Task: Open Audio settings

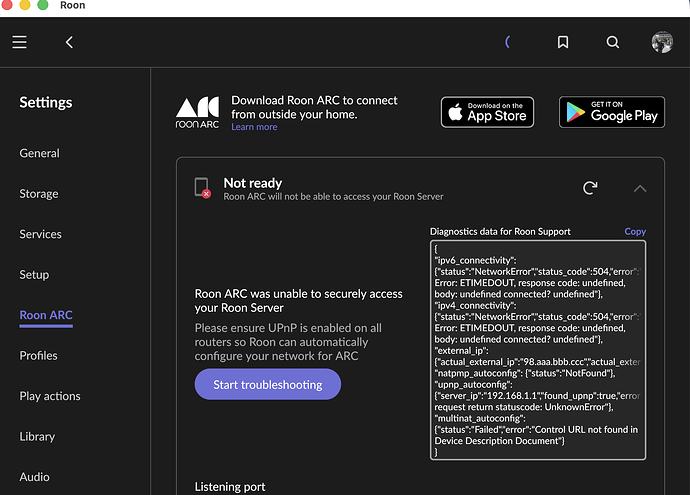Action: pyautogui.click(x=34, y=477)
